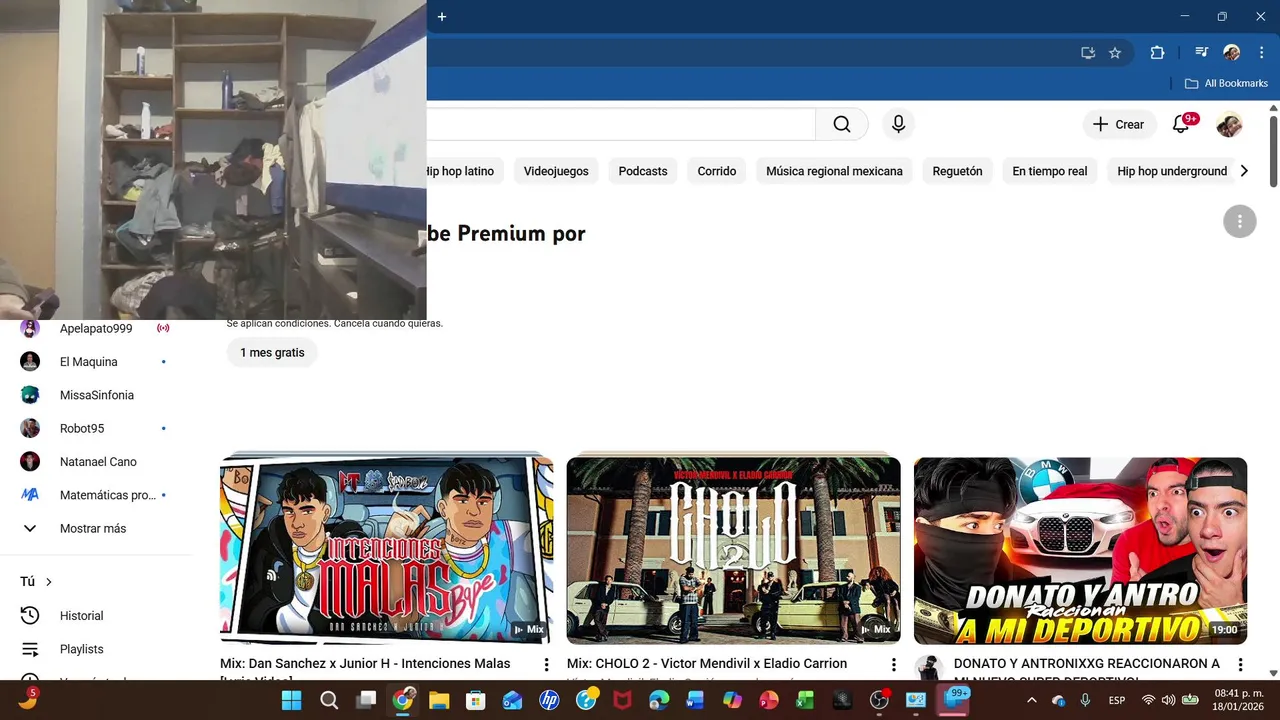Open CHOLO 2 mix thumbnail
The image size is (1280, 720).
(733, 549)
